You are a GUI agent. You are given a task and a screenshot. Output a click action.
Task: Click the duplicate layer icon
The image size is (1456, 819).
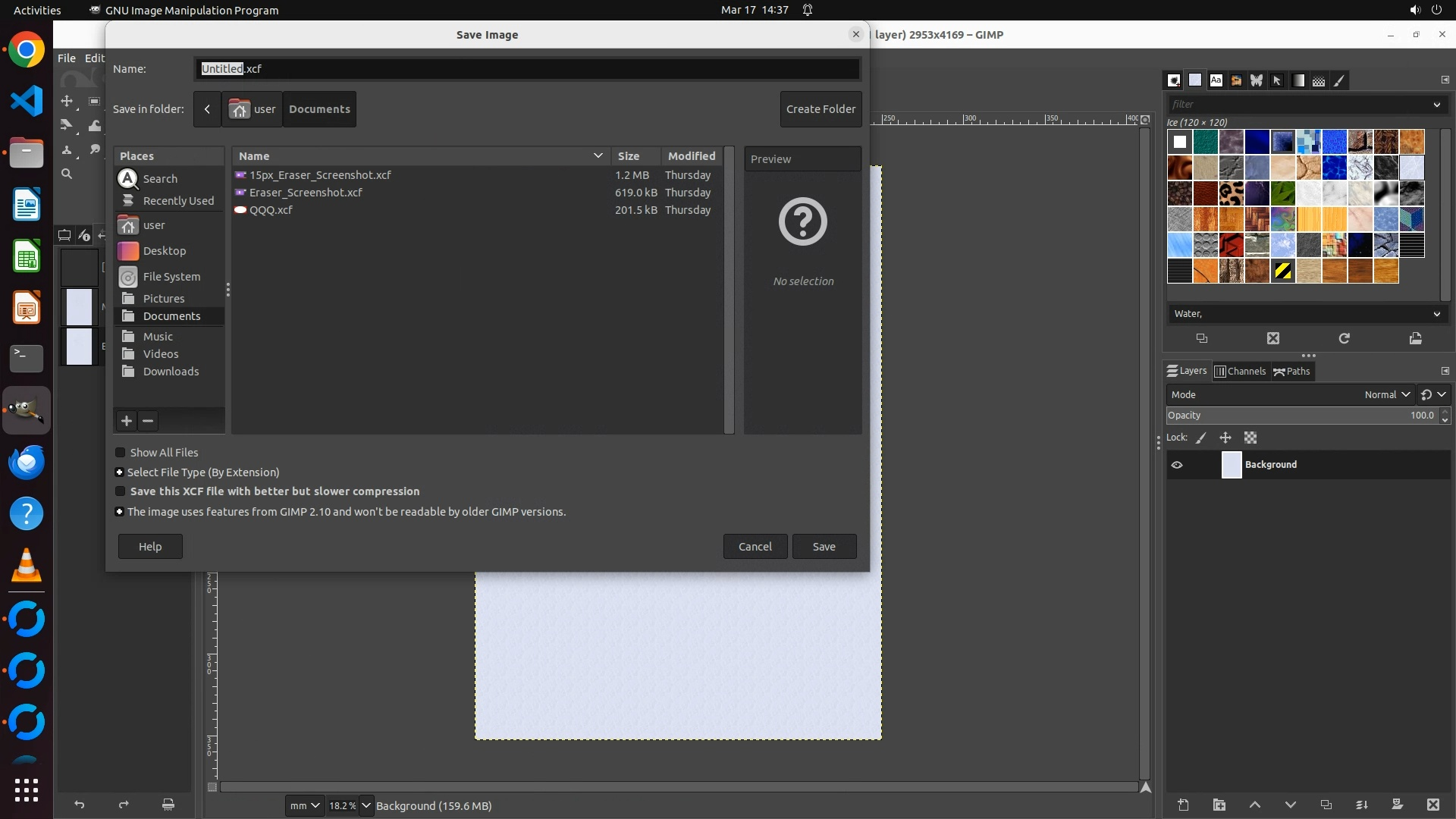[x=1326, y=805]
